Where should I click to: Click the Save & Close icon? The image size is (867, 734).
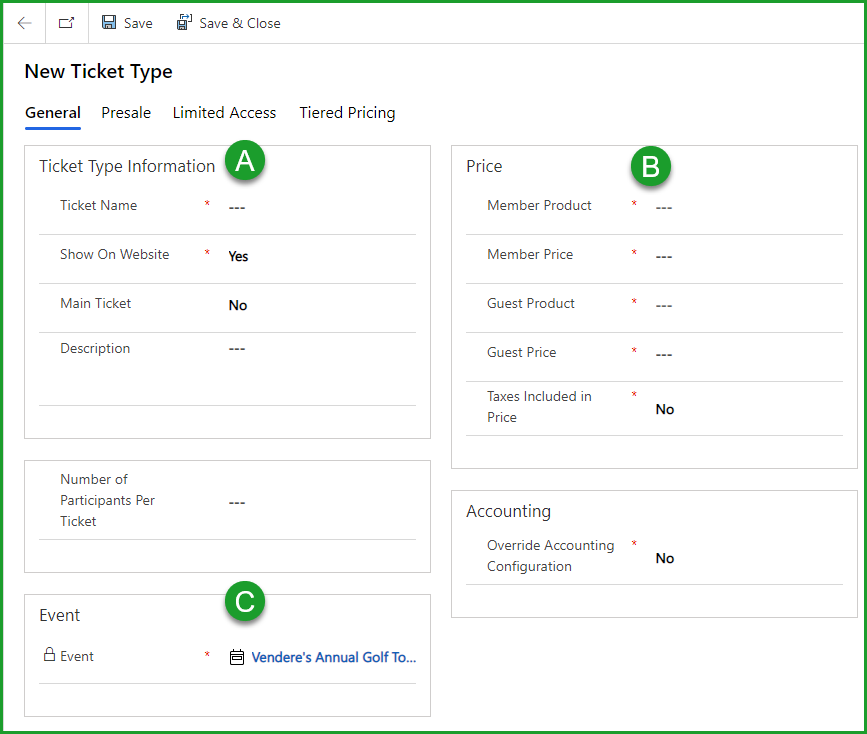(184, 23)
